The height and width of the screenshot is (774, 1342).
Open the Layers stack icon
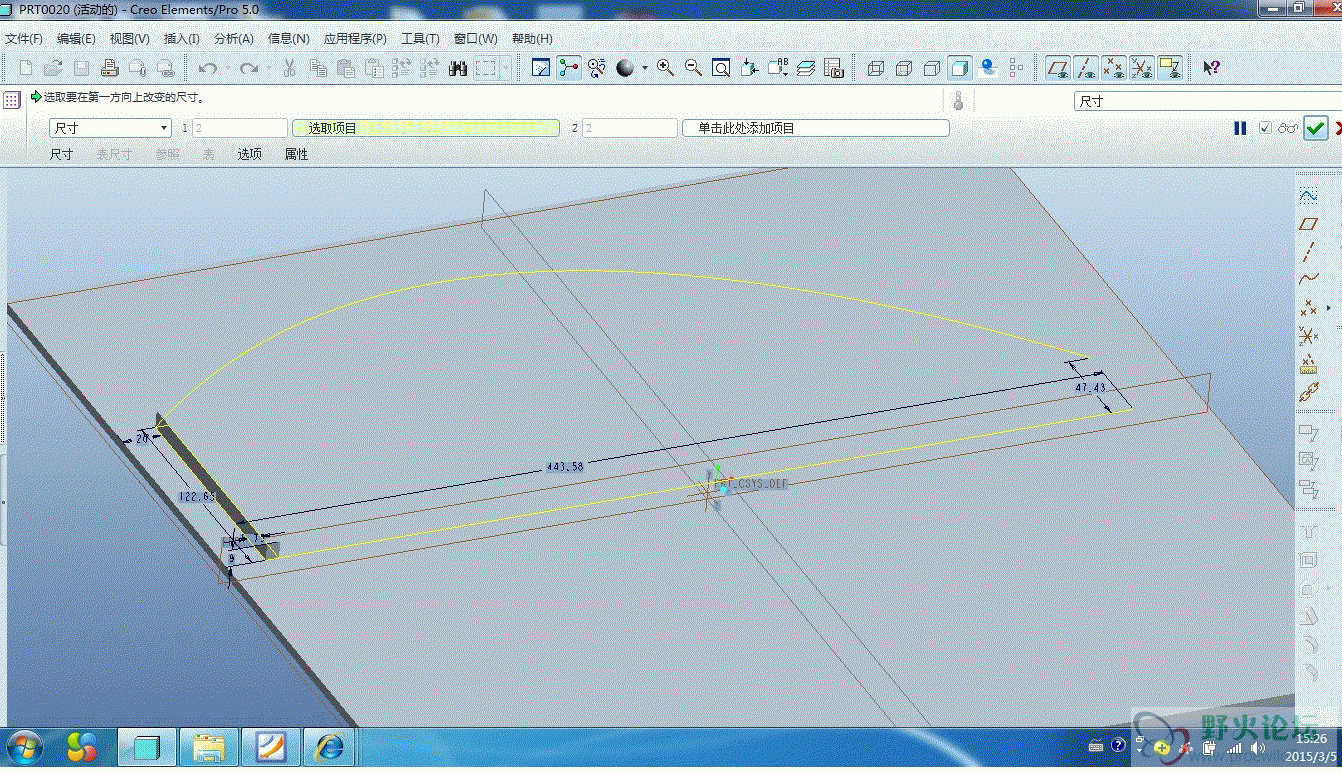coord(806,68)
